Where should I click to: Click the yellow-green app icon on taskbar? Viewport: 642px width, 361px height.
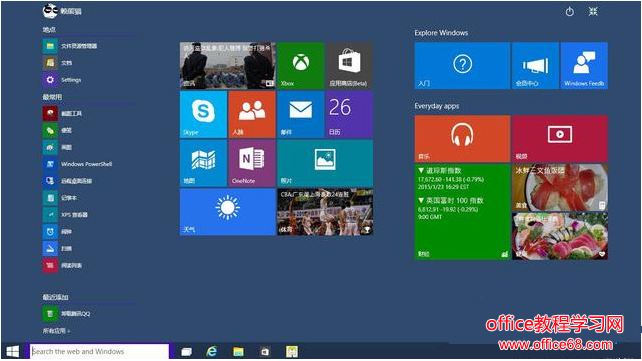pos(292,352)
